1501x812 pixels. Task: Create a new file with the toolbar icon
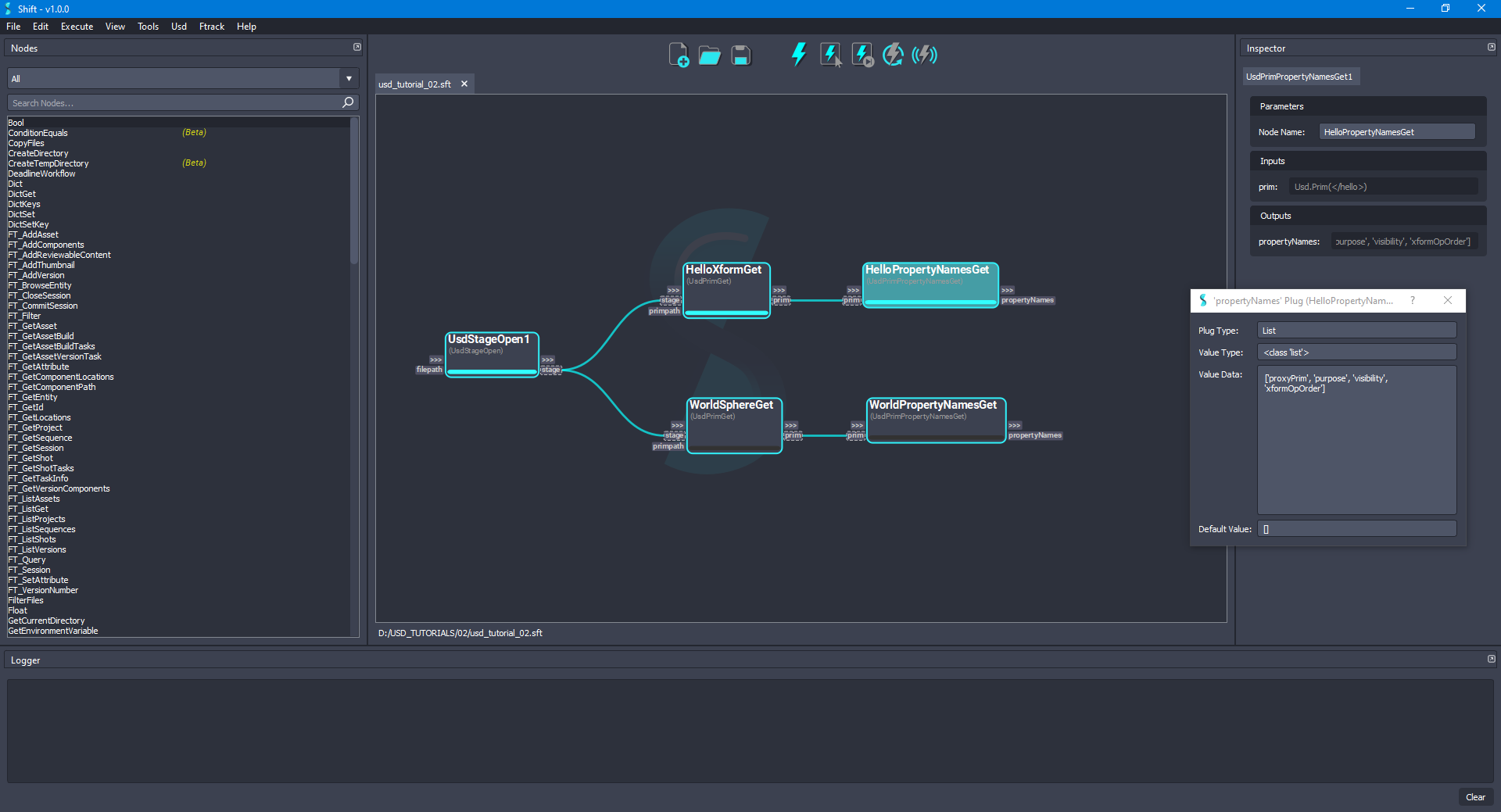point(679,55)
